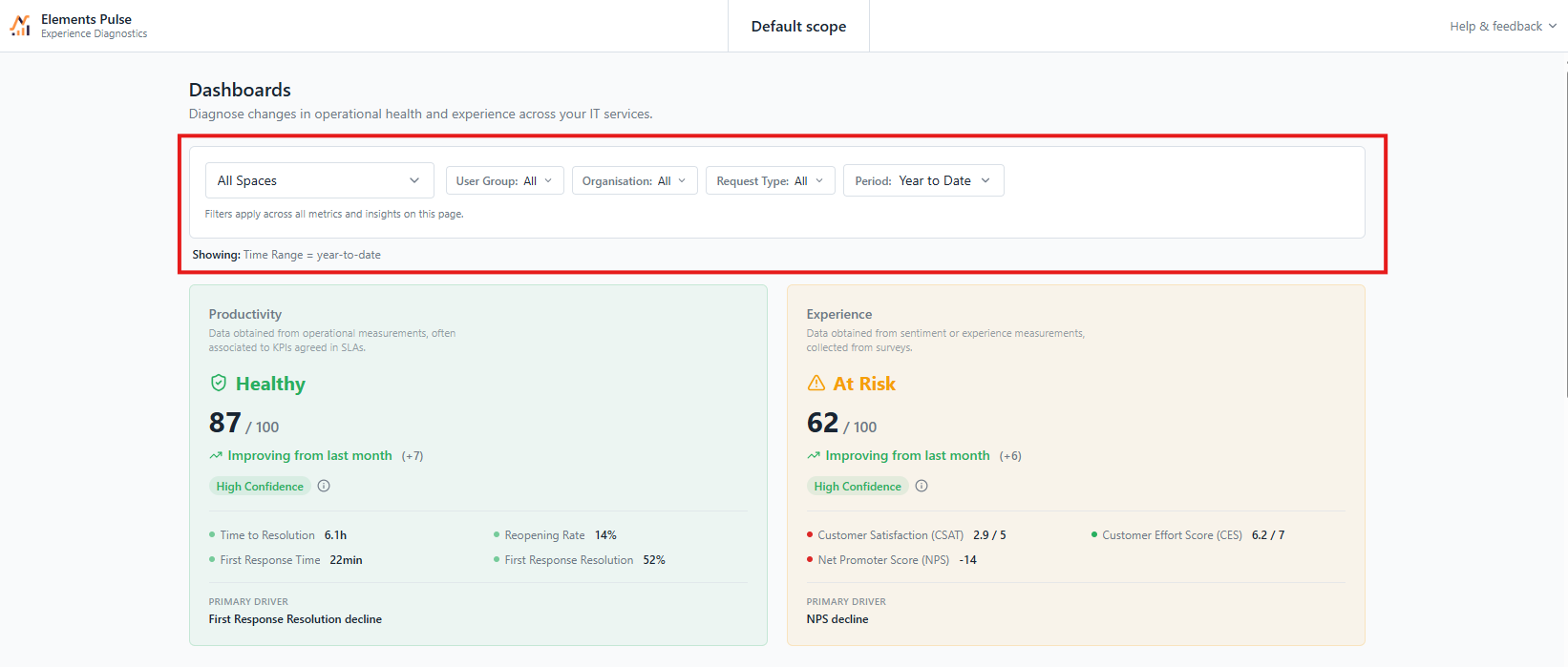Click the Customer Satisfaction (CSAT) metric

906,535
